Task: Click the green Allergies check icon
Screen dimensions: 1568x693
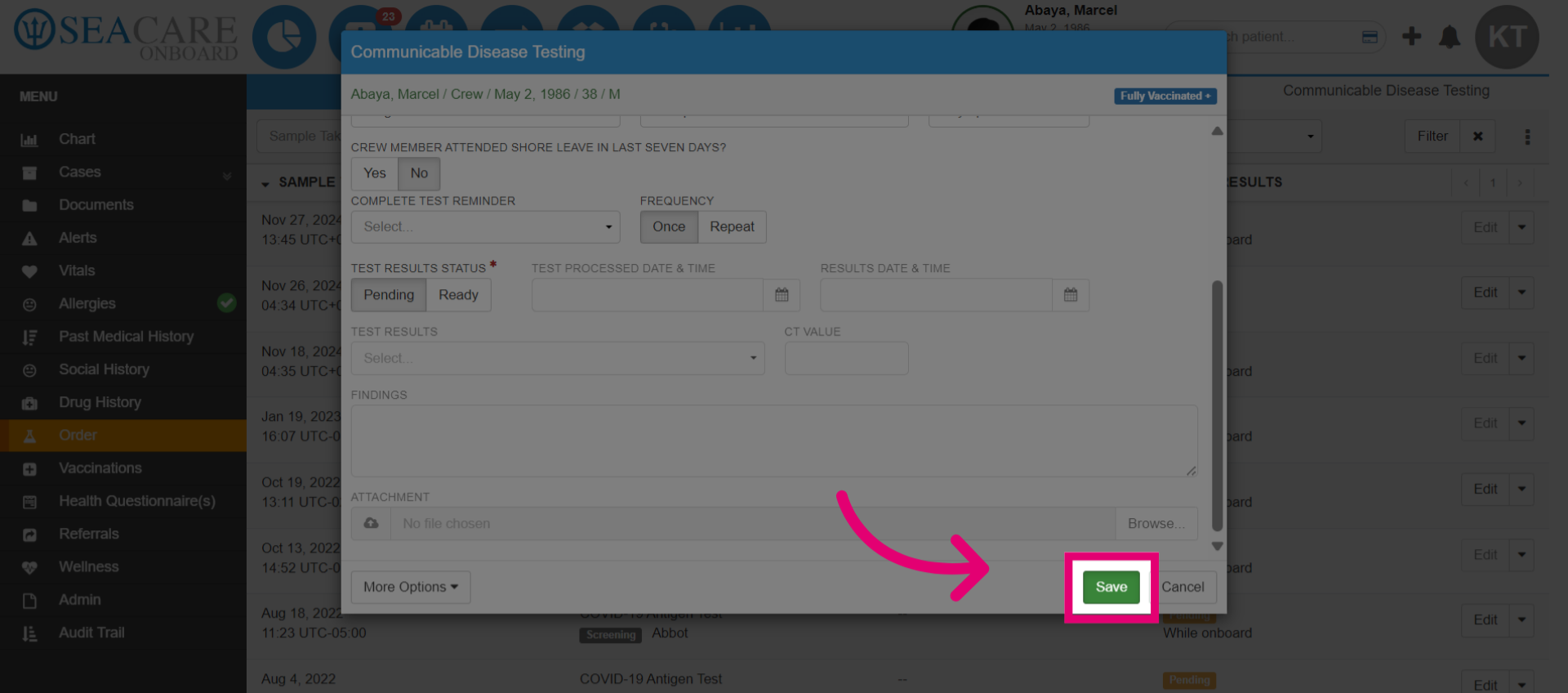Action: click(227, 303)
